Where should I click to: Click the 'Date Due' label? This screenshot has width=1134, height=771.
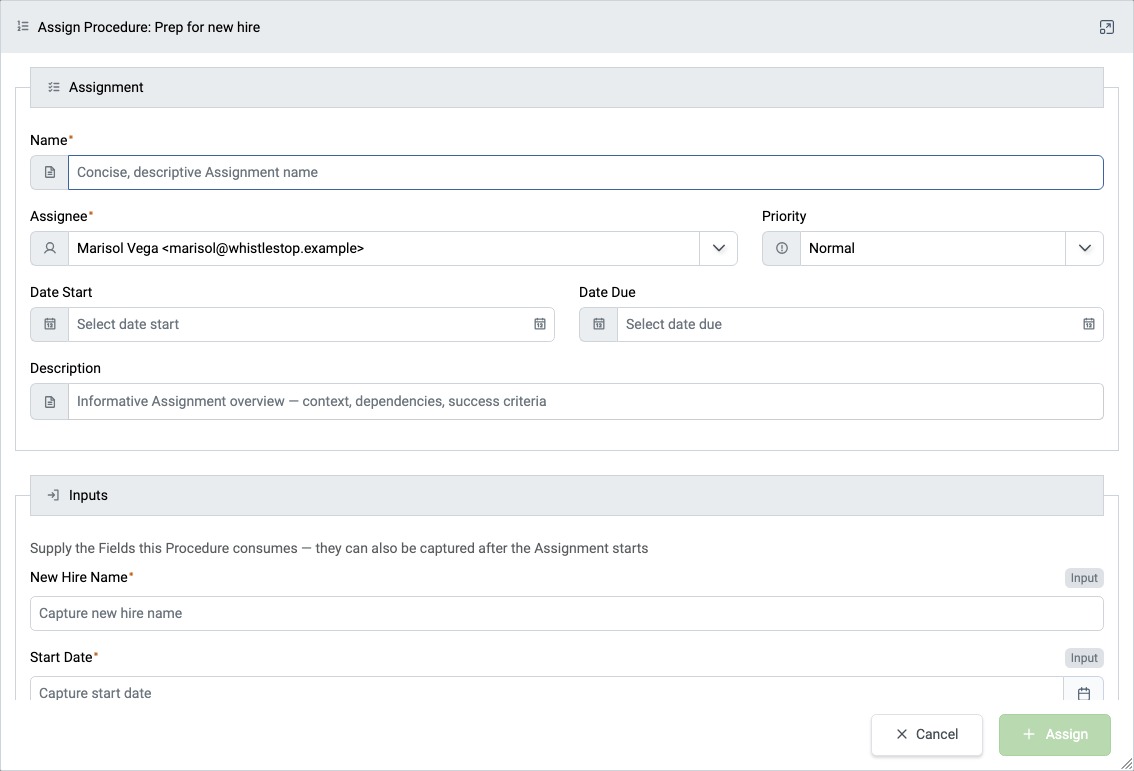click(x=608, y=292)
